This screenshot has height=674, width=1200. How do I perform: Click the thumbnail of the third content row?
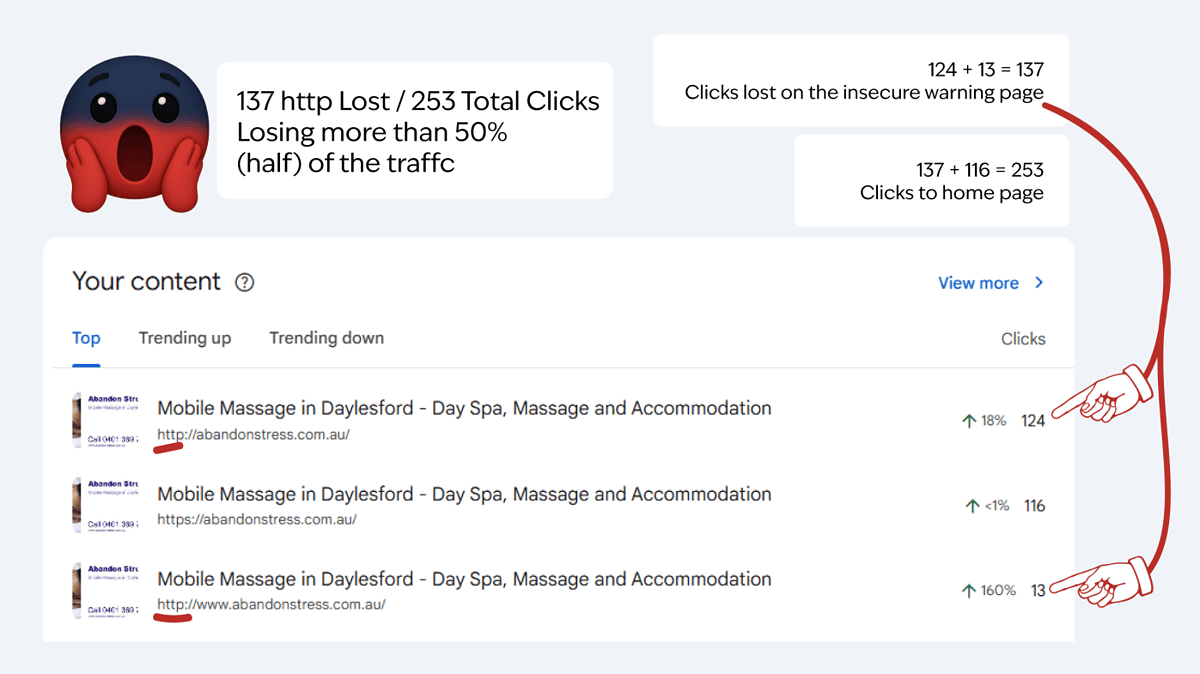pos(107,590)
